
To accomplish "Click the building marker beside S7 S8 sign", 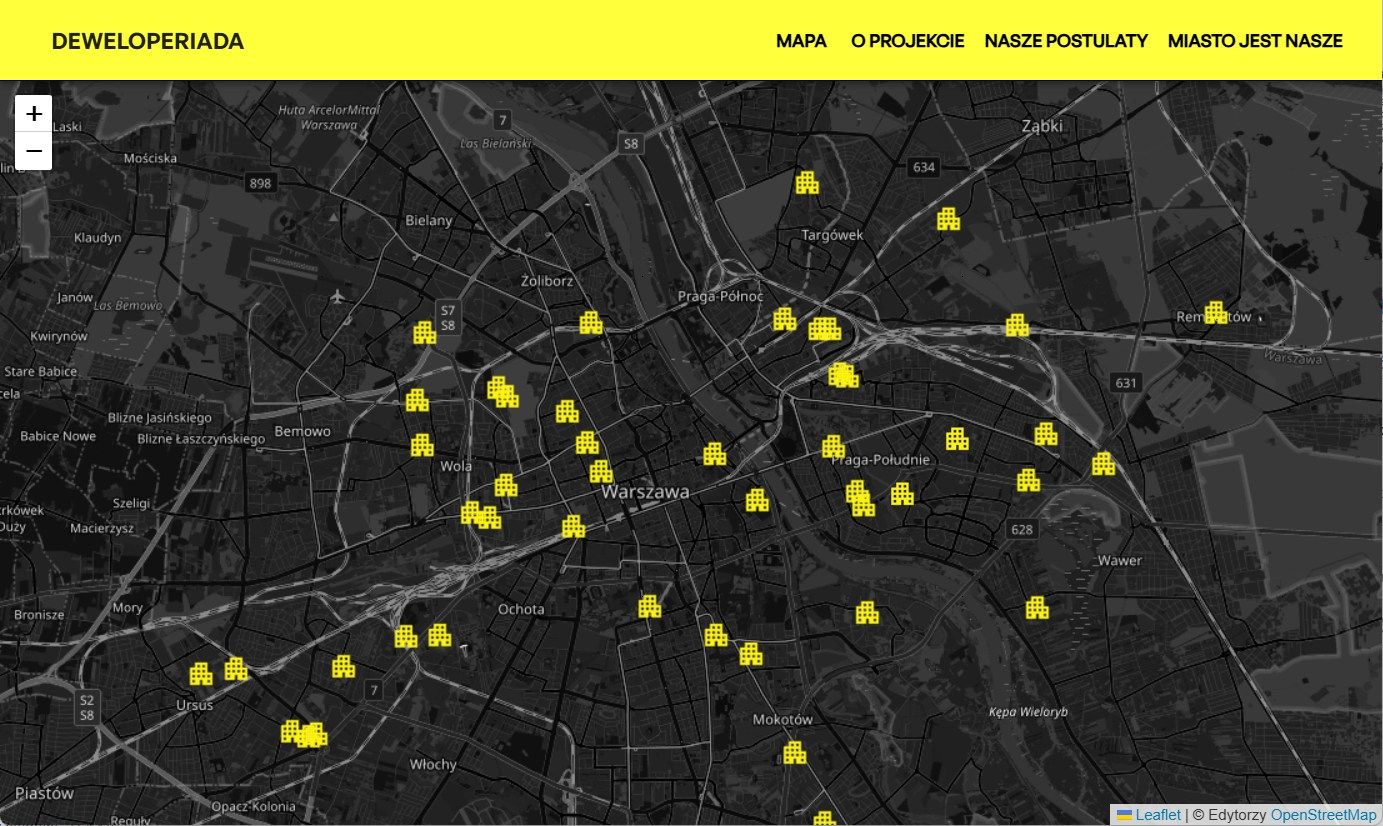I will [x=424, y=333].
